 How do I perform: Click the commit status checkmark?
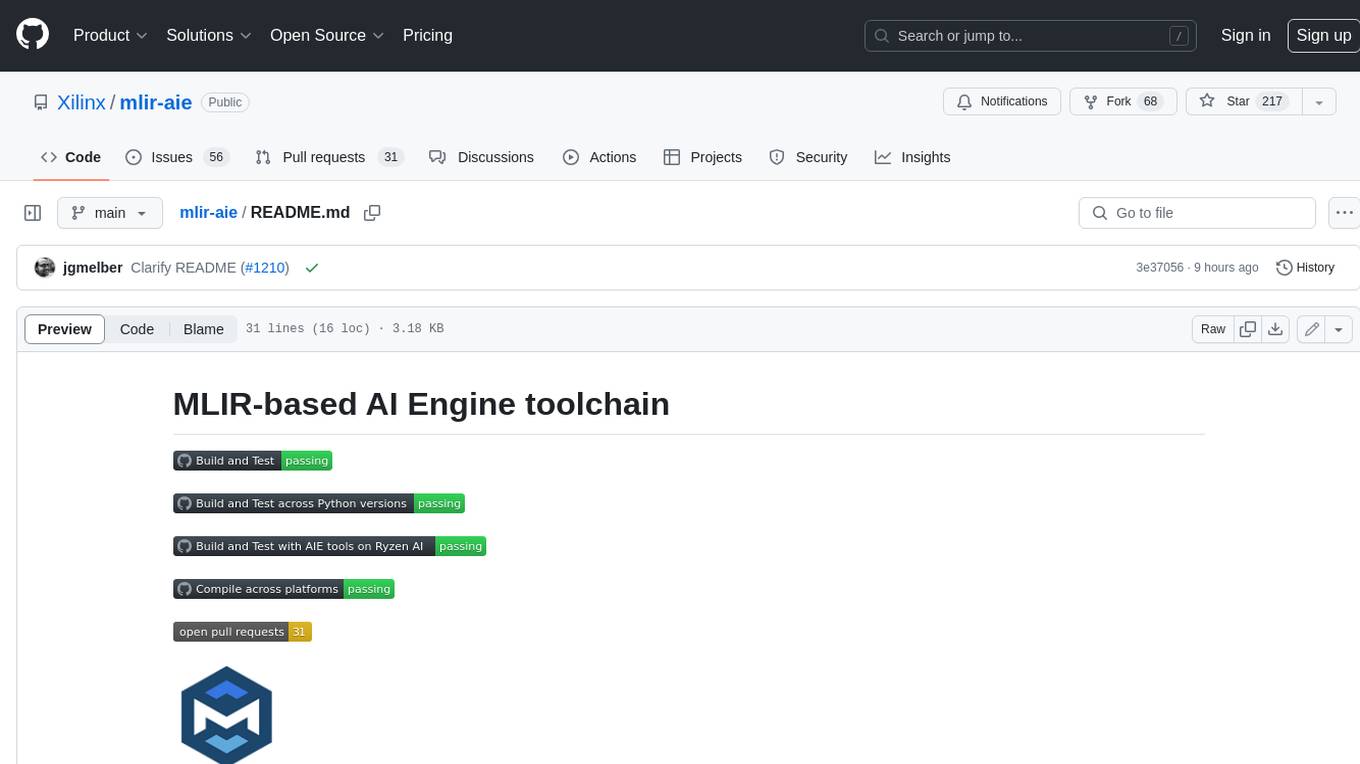click(312, 268)
